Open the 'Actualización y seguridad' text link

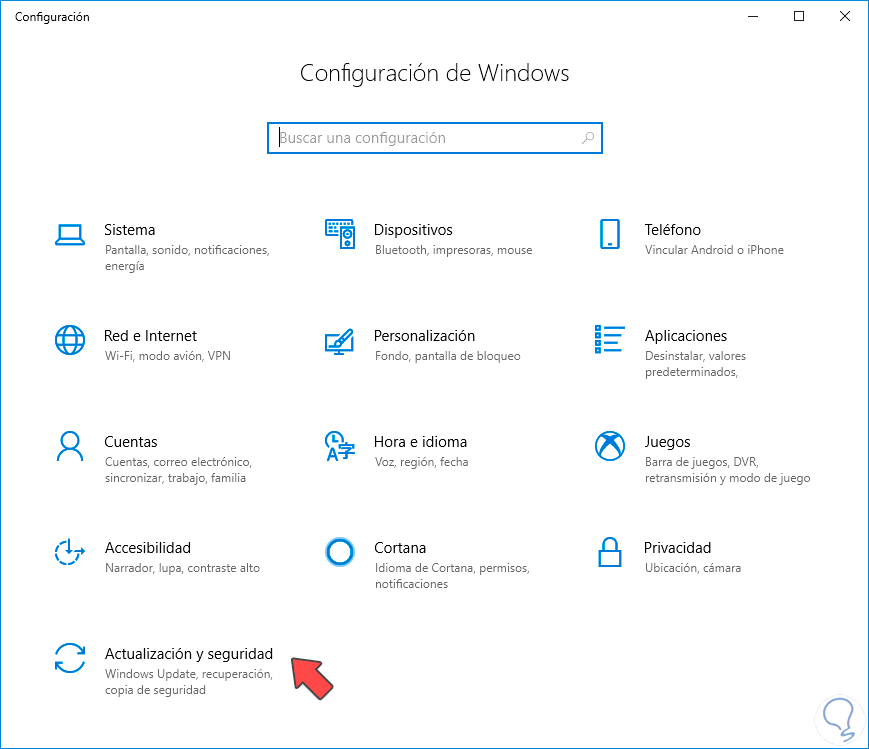[x=188, y=654]
